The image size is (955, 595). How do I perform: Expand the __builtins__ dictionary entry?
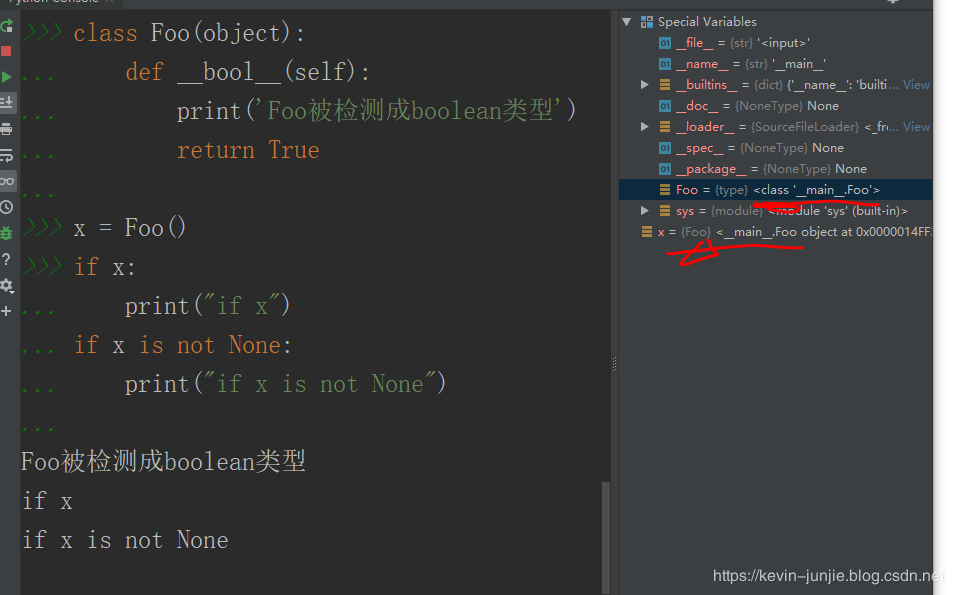coord(645,84)
